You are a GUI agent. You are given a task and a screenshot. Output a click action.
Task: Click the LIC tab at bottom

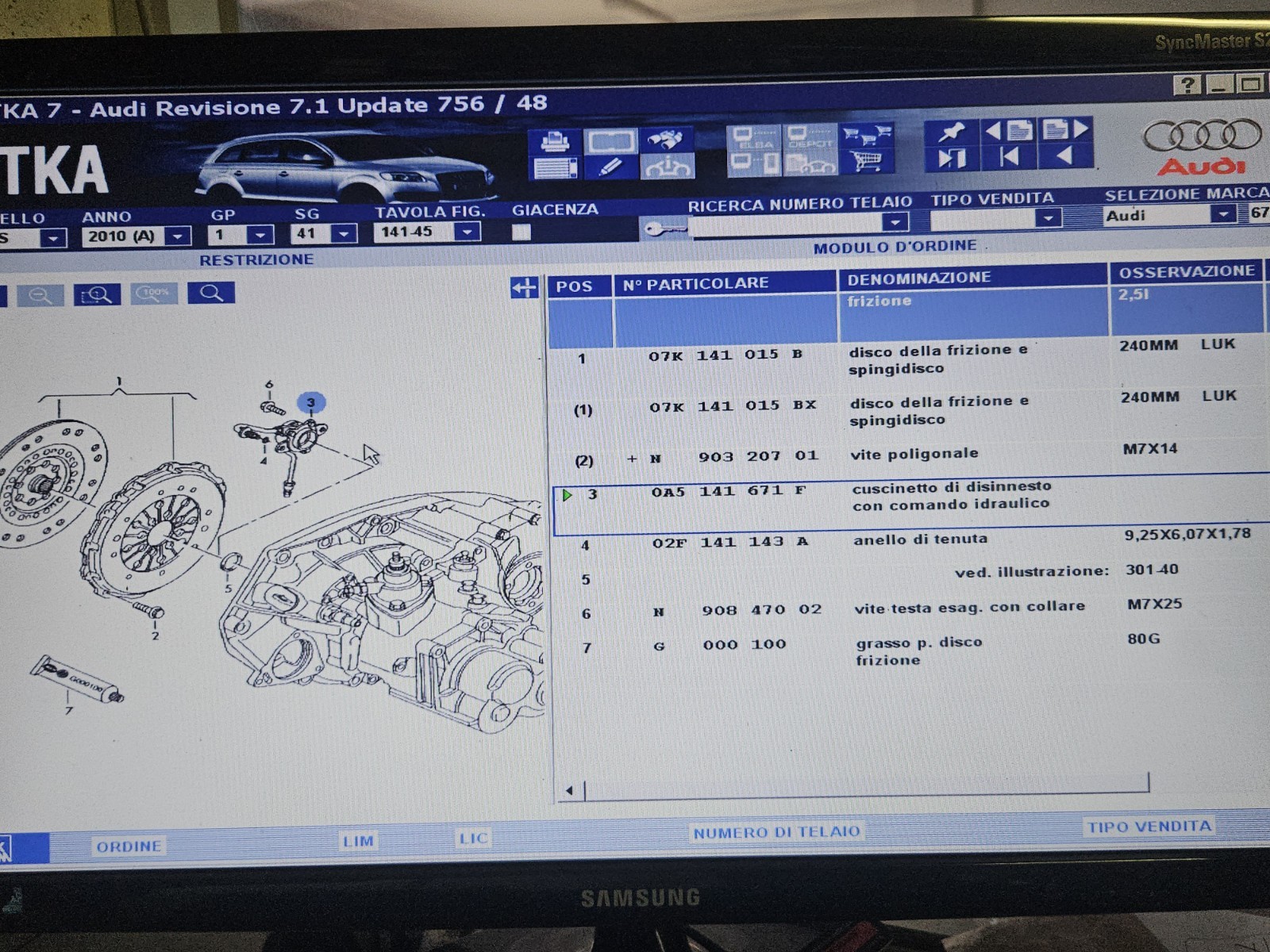(473, 839)
